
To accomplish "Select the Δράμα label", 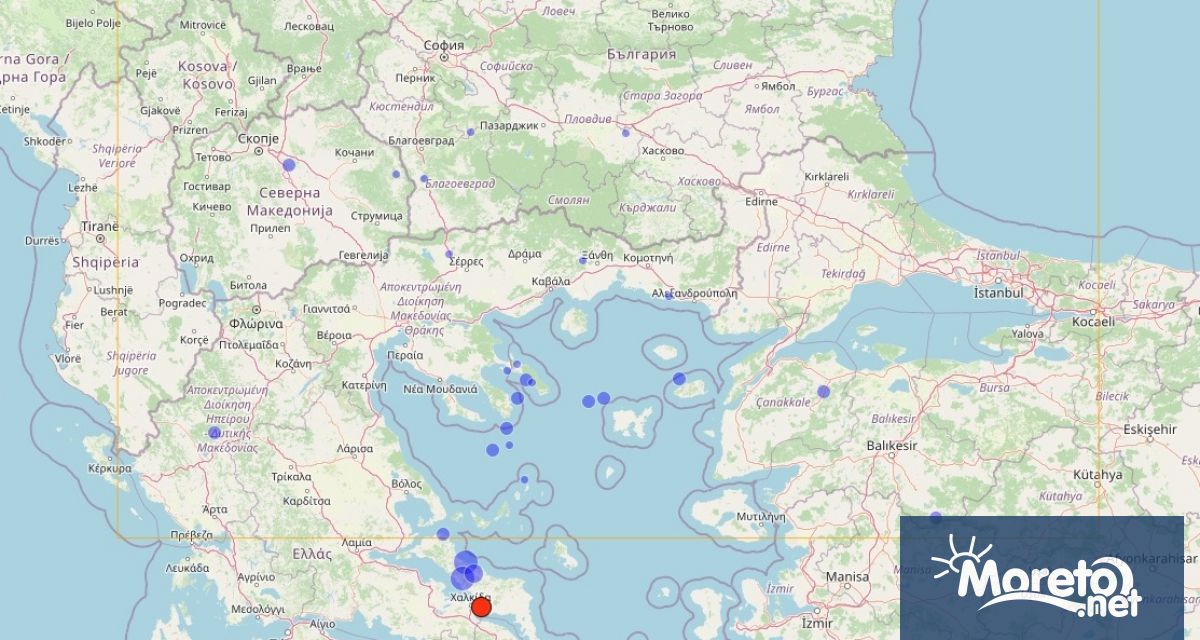I will click(x=524, y=254).
